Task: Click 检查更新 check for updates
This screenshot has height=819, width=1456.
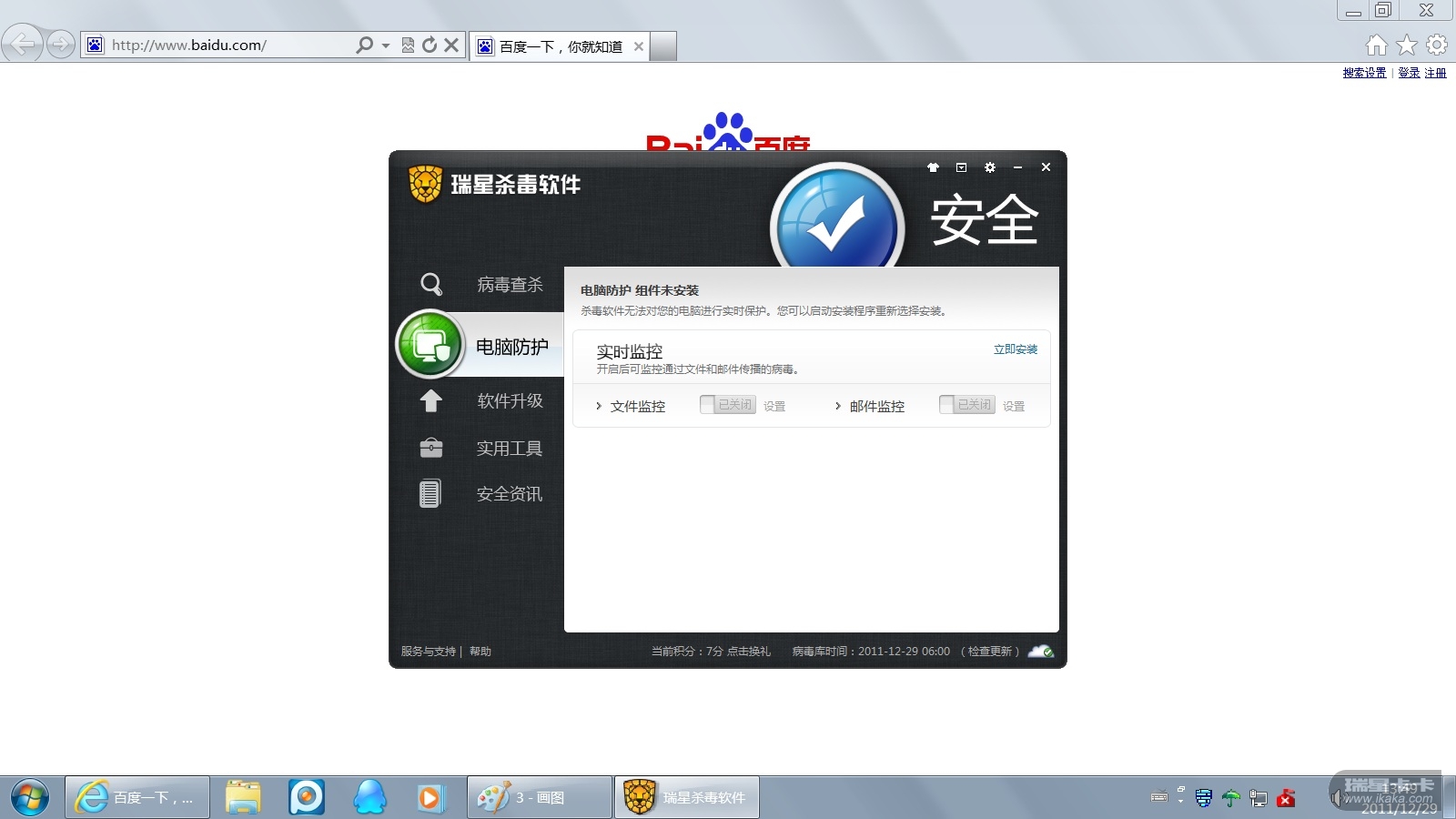Action: coord(990,652)
